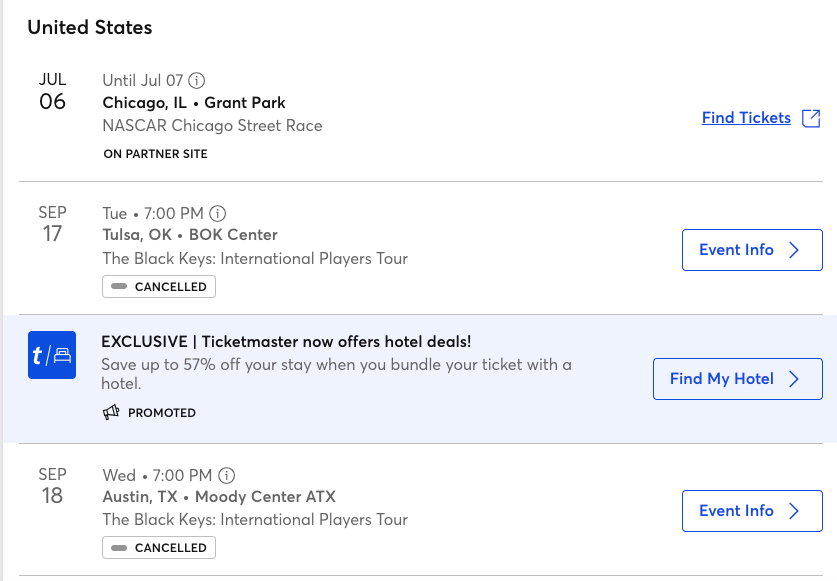Click the Cancelled badge for Tulsa event
The image size is (837, 581).
158,287
